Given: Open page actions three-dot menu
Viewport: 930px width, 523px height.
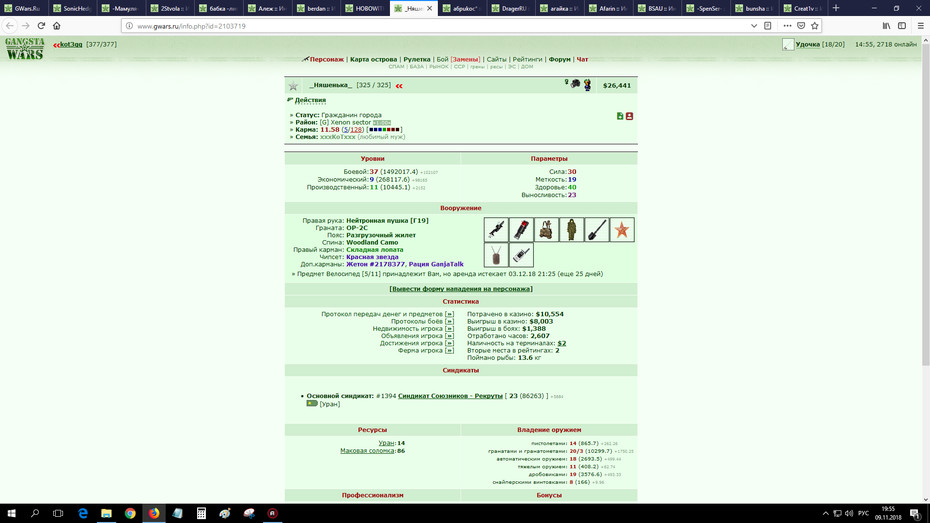Looking at the screenshot, I should tap(787, 25).
